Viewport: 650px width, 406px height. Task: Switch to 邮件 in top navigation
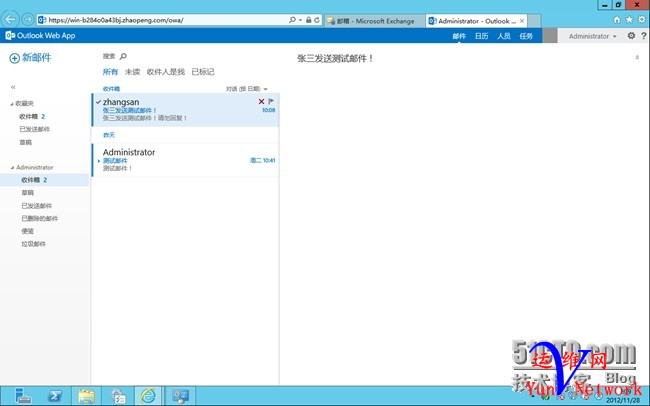point(459,36)
